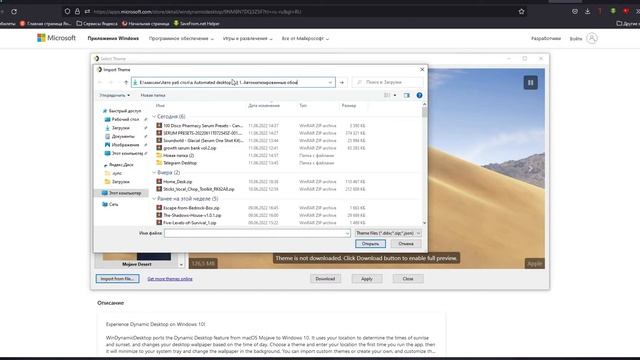
Task: Open the Разработчики link
Action: pyautogui.click(x=546, y=38)
